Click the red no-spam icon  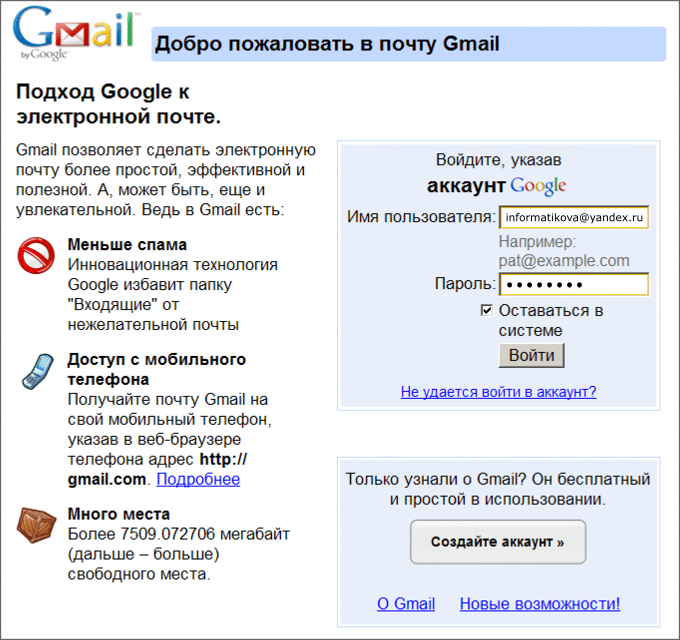pyautogui.click(x=36, y=255)
